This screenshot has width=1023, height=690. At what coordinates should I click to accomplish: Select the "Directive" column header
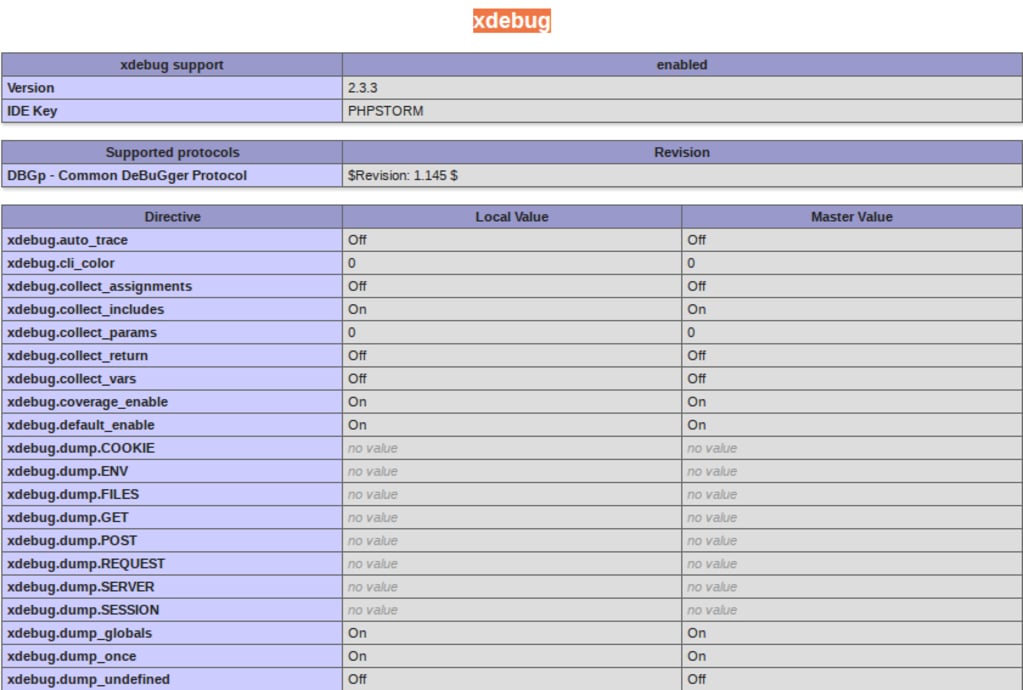172,217
